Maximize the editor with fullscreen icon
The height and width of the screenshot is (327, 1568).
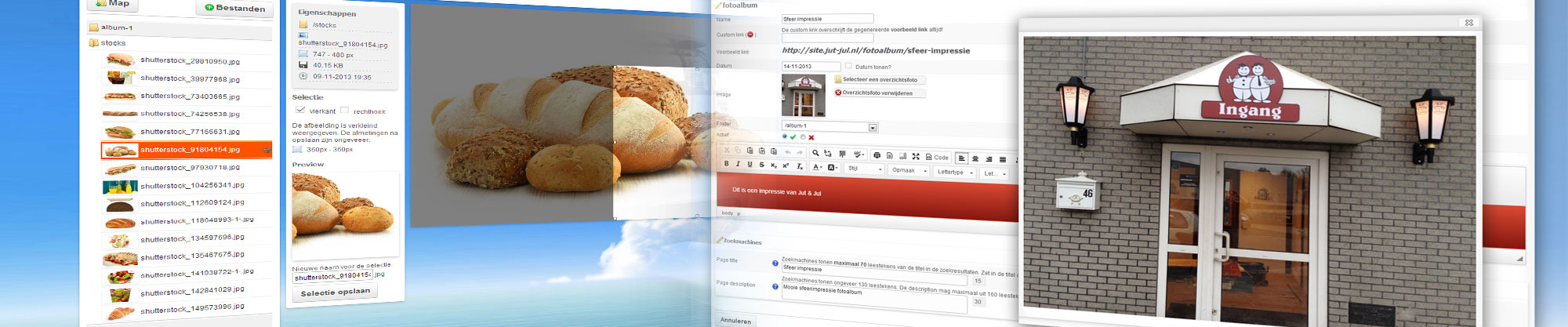coord(916,156)
